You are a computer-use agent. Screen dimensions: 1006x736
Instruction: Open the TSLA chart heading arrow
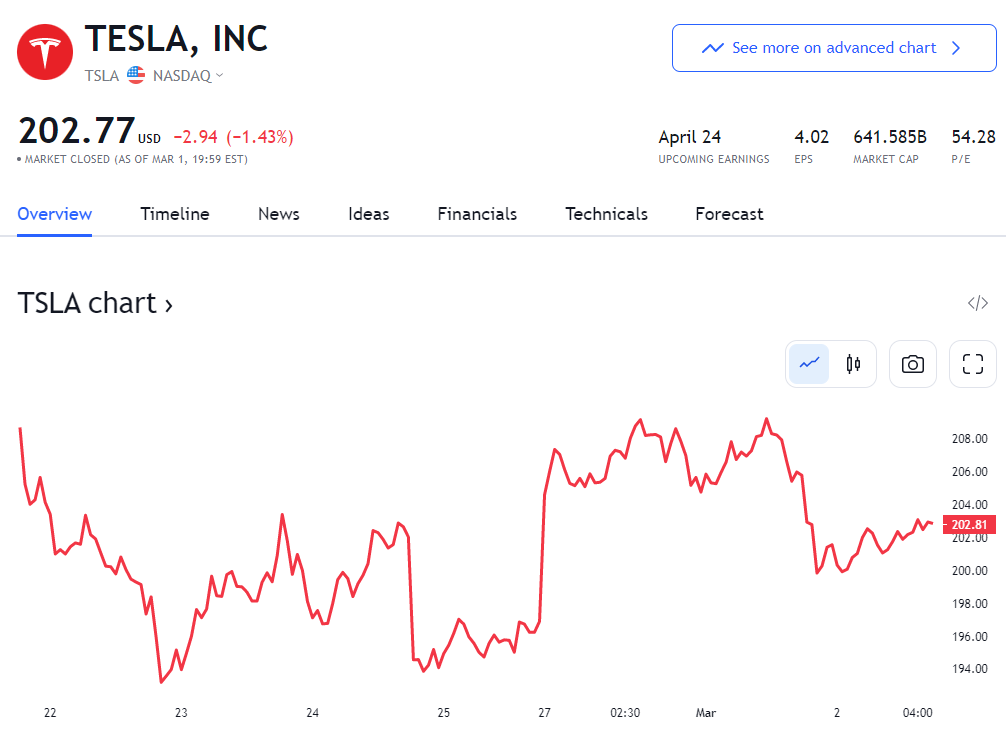click(x=169, y=304)
